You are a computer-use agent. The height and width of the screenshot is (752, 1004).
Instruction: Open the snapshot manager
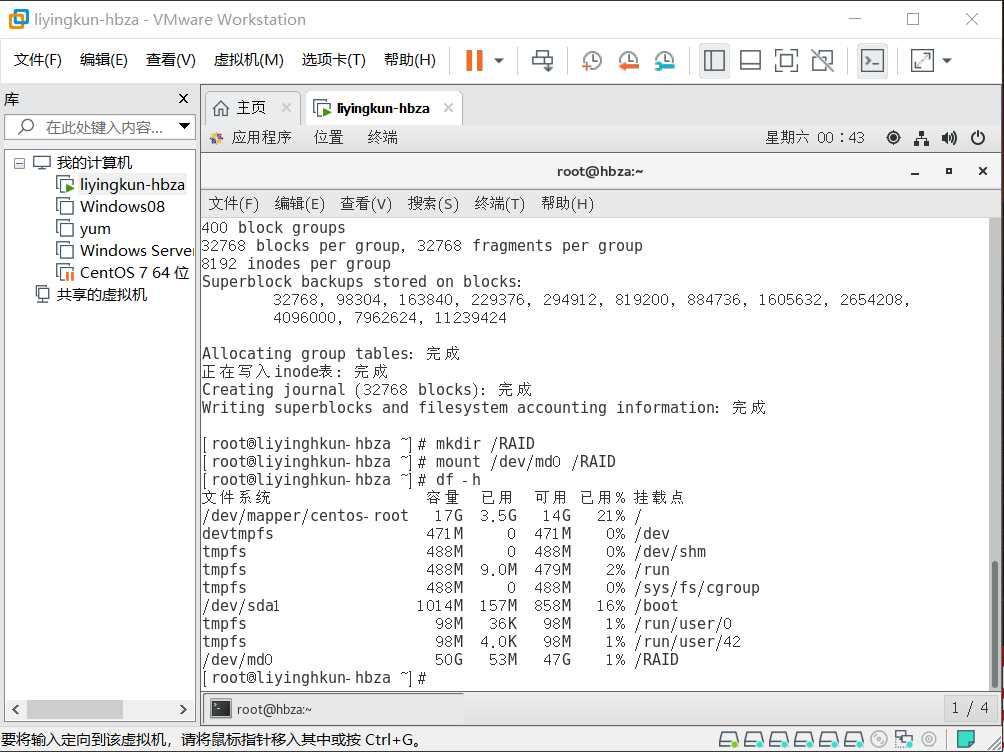(x=665, y=61)
